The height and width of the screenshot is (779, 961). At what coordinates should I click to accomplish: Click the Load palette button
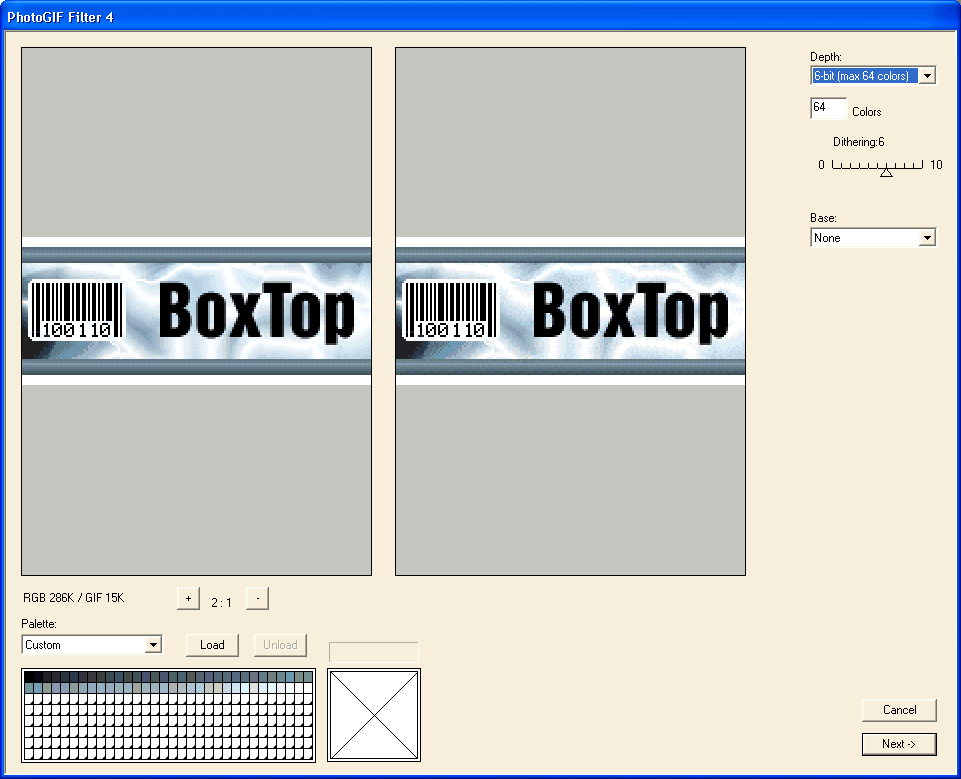click(212, 645)
